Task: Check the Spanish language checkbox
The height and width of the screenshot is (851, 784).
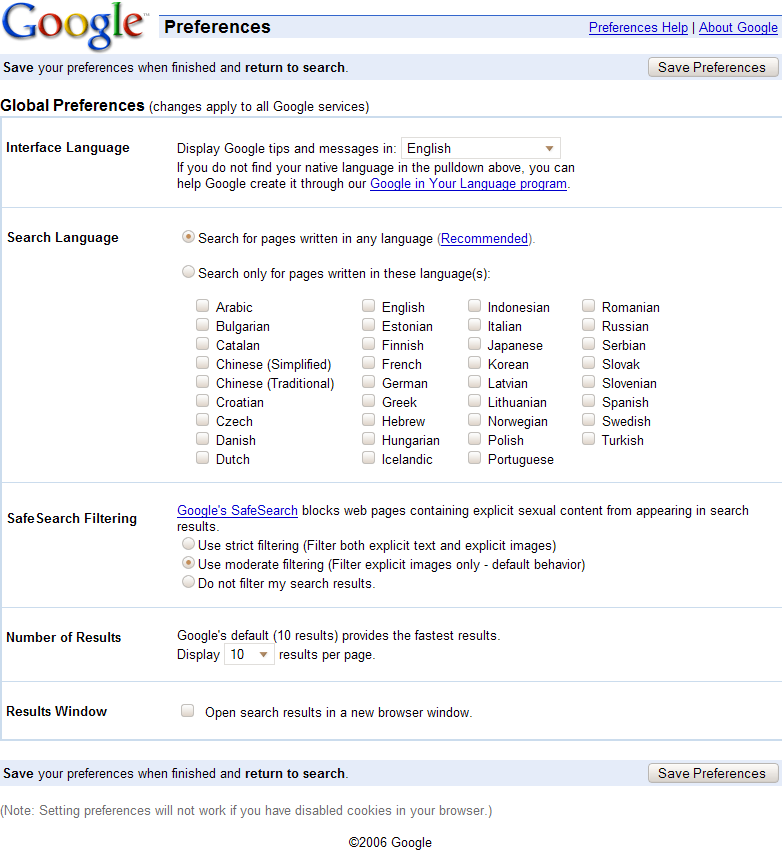Action: 589,401
